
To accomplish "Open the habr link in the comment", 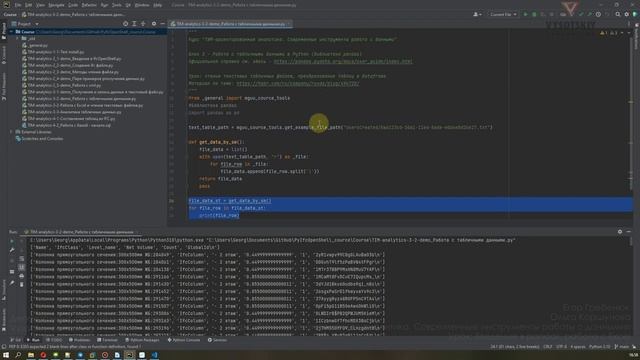I will pos(298,83).
